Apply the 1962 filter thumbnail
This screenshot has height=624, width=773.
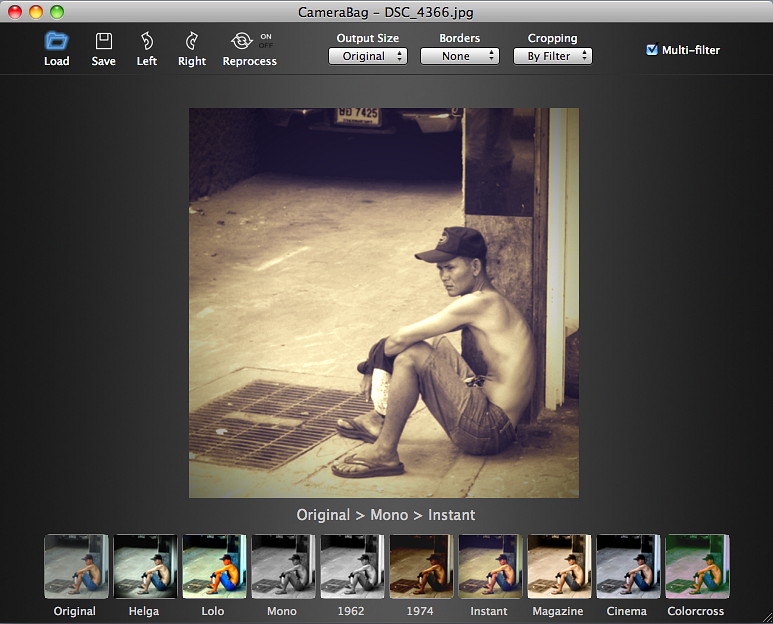[x=352, y=566]
